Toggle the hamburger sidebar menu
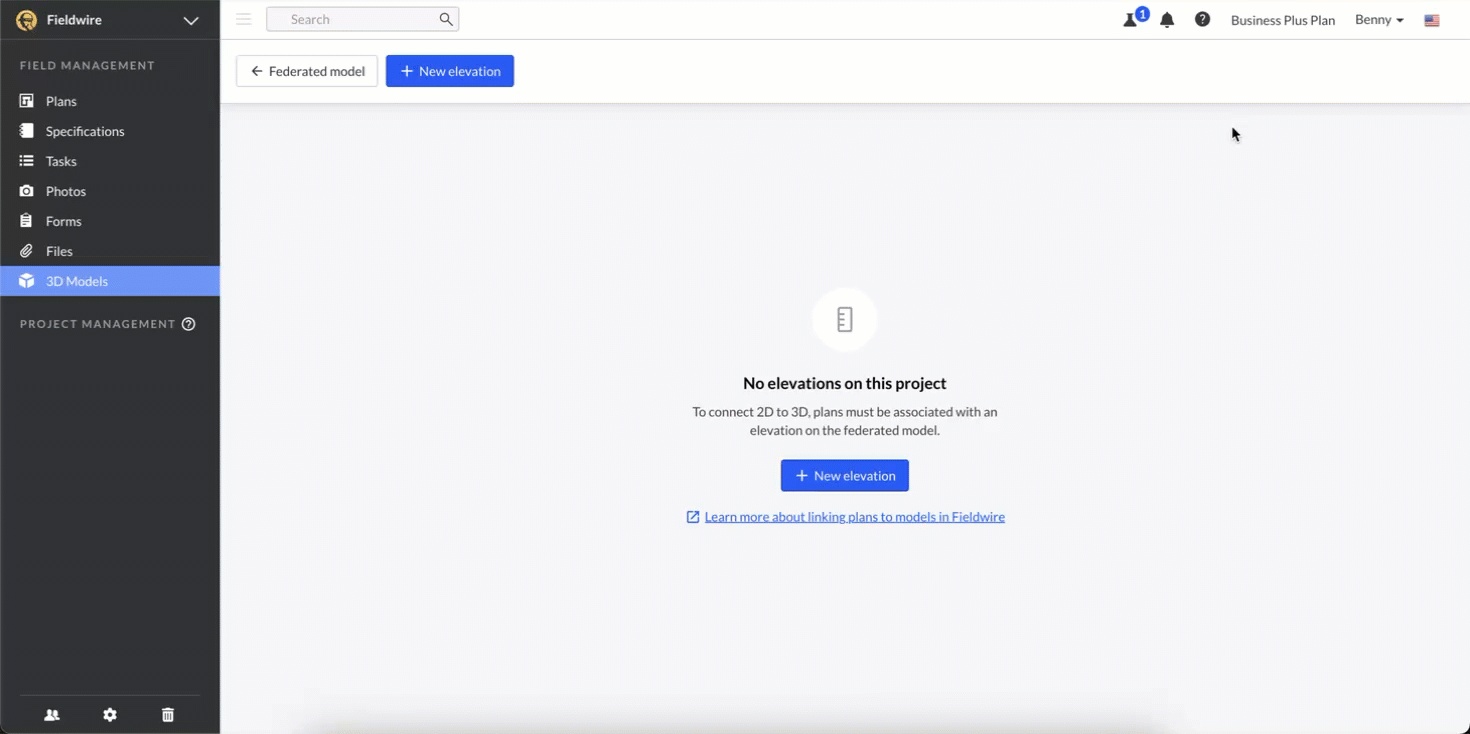This screenshot has width=1470, height=734. pos(243,19)
